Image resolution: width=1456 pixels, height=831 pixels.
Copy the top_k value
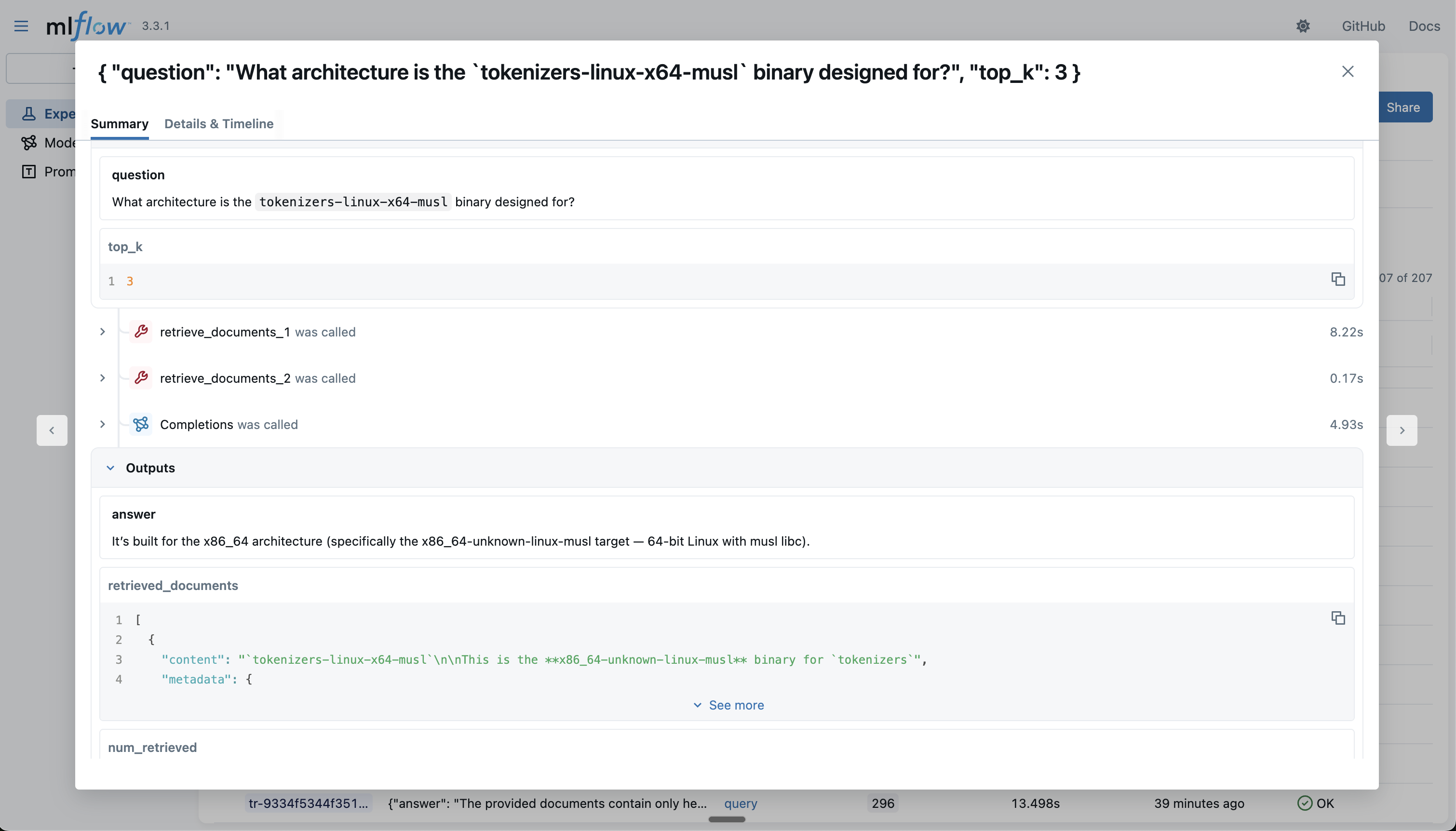[x=1338, y=279]
